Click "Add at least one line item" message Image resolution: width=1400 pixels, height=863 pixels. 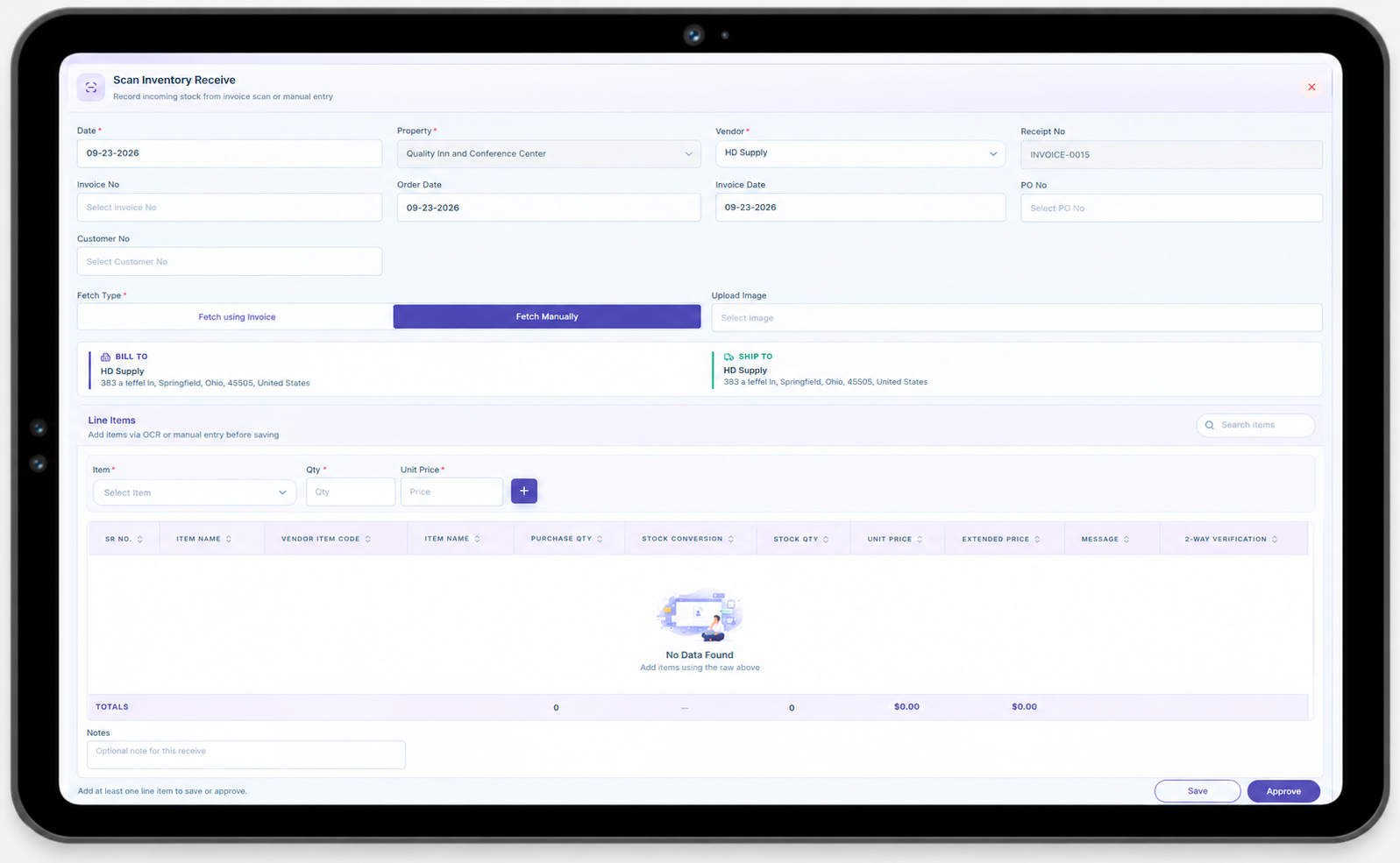coord(162,791)
